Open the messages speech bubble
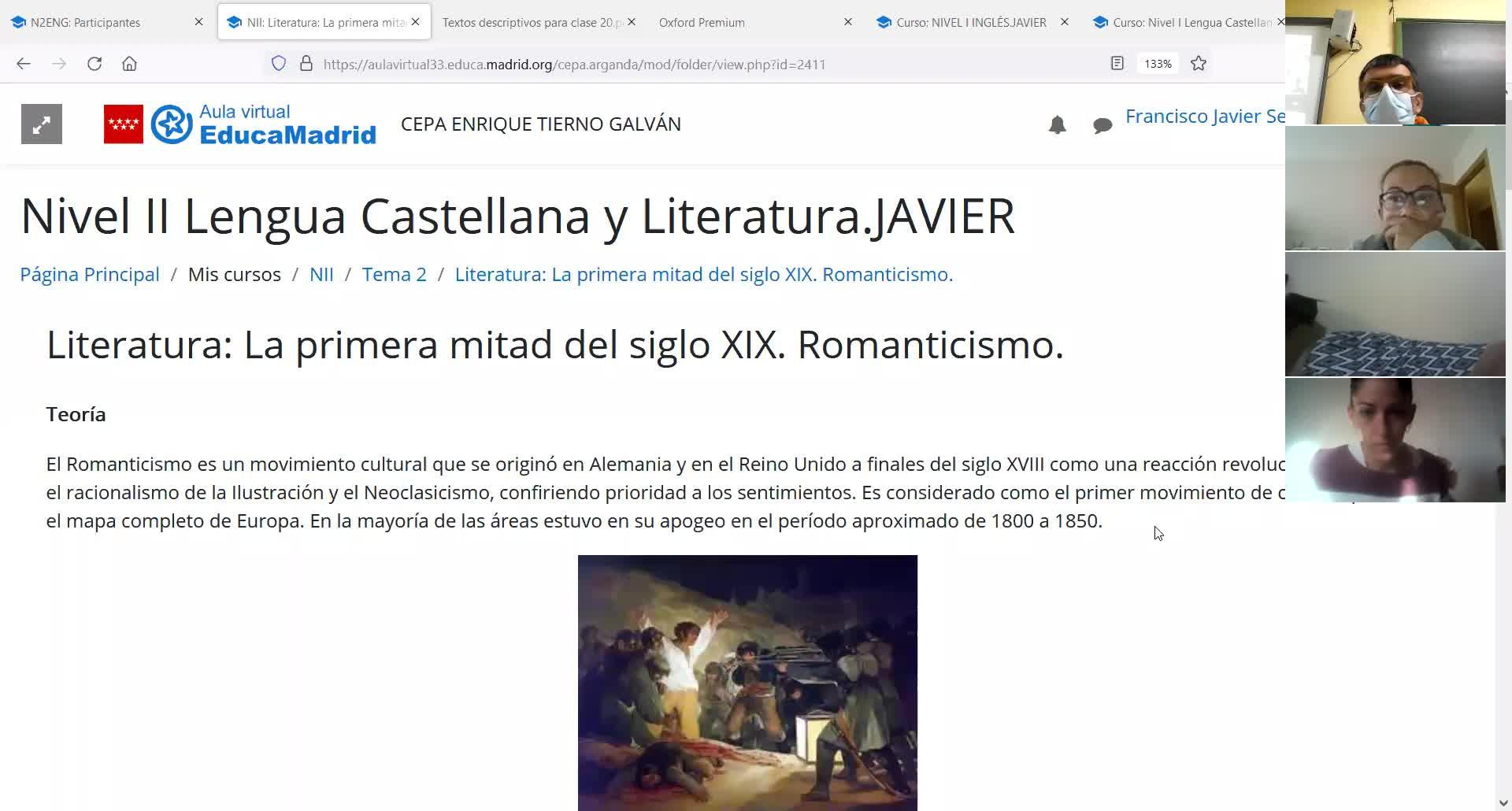Viewport: 1512px width, 811px height. (1102, 125)
